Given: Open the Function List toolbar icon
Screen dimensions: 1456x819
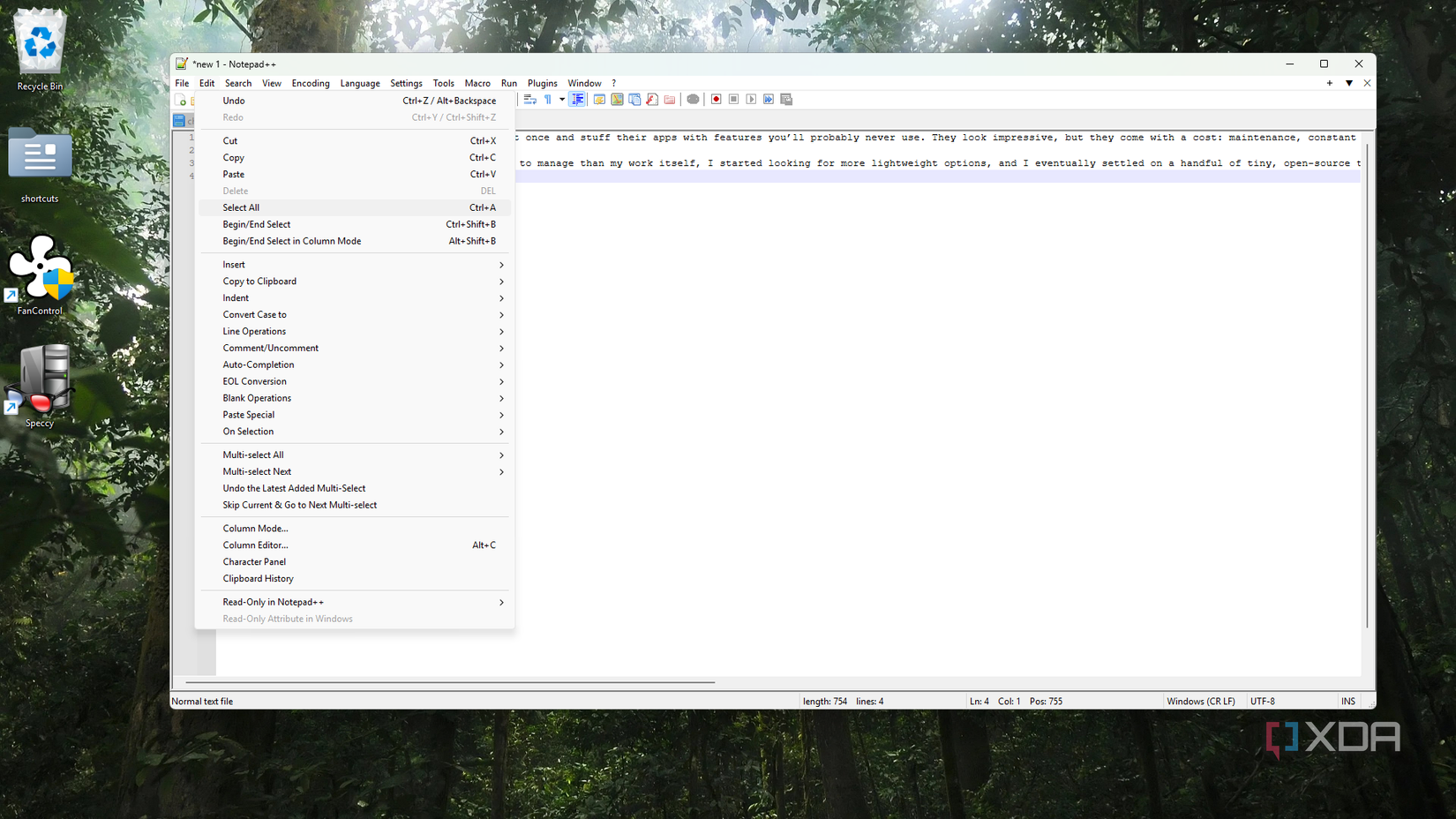Looking at the screenshot, I should (652, 100).
